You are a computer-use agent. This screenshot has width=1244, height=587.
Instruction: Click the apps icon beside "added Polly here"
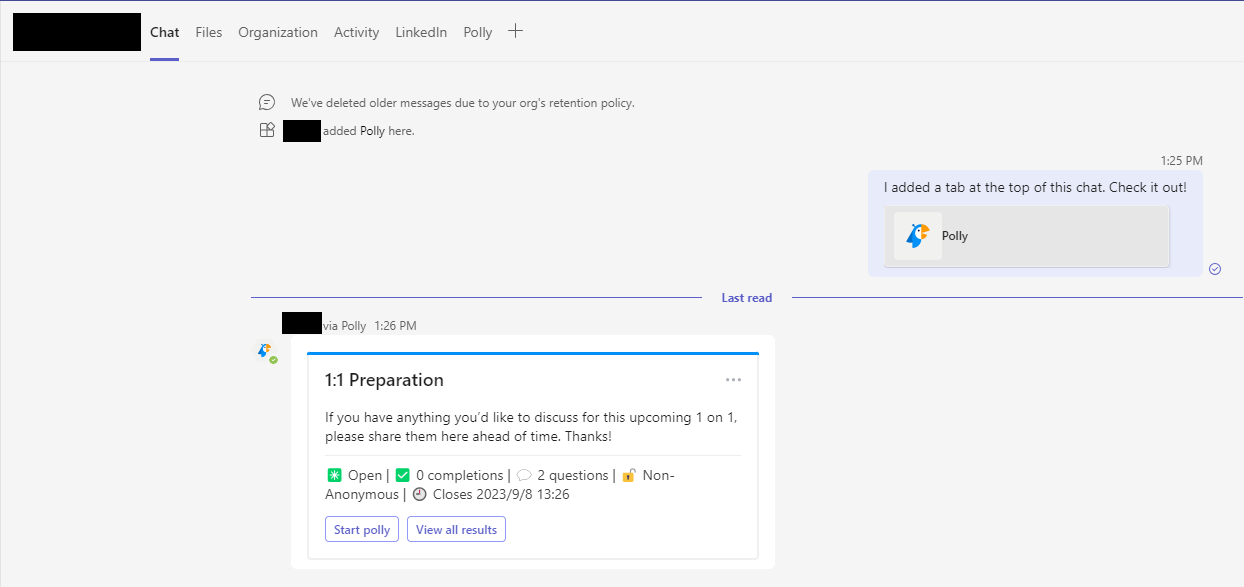click(x=267, y=130)
